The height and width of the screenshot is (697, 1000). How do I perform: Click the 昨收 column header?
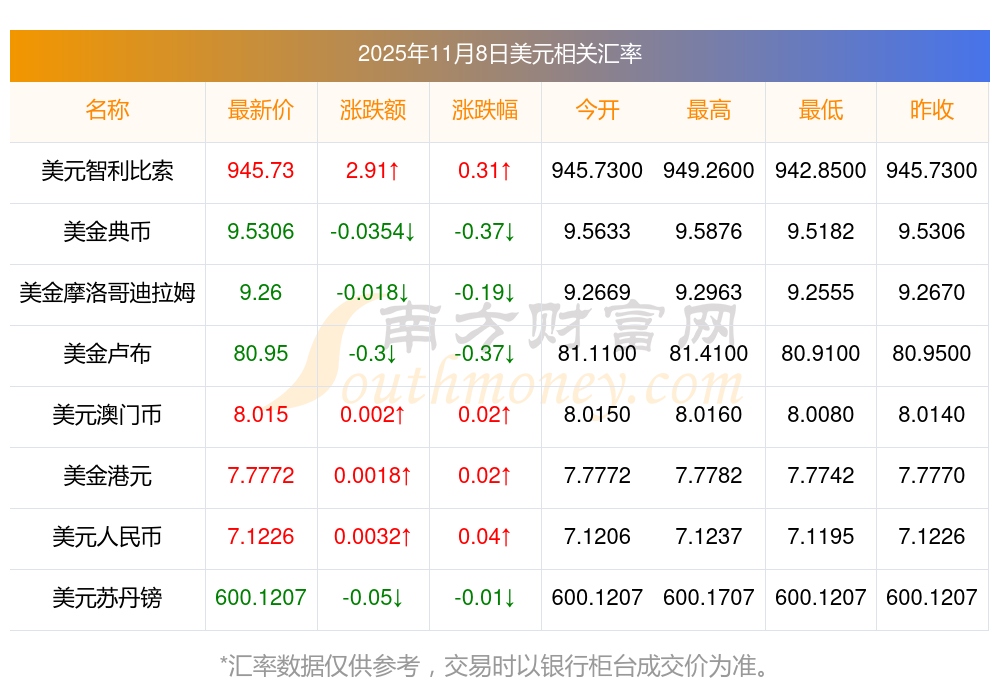932,111
